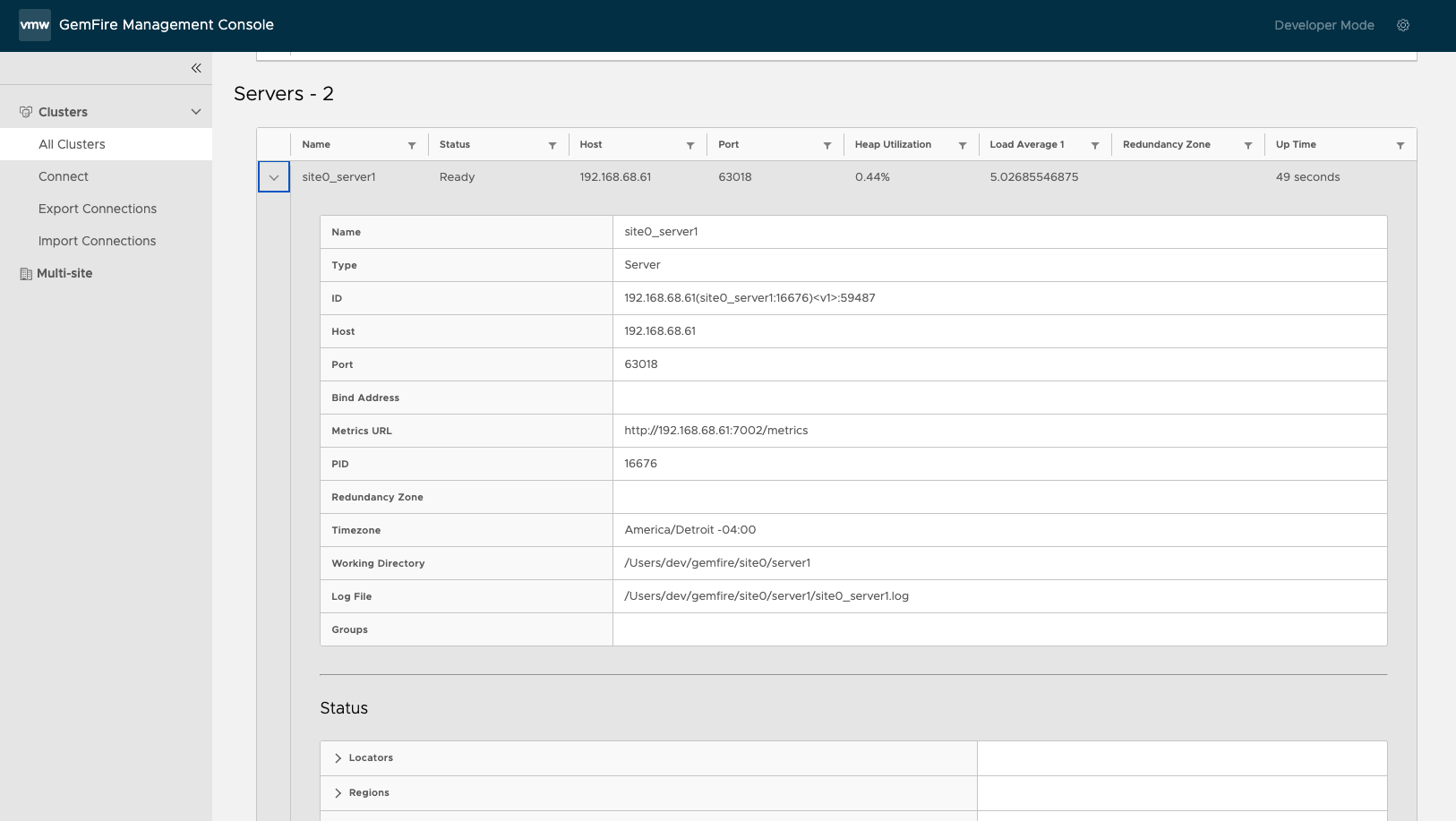Sort by Status column header
This screenshot has height=821, width=1456.
click(x=455, y=144)
